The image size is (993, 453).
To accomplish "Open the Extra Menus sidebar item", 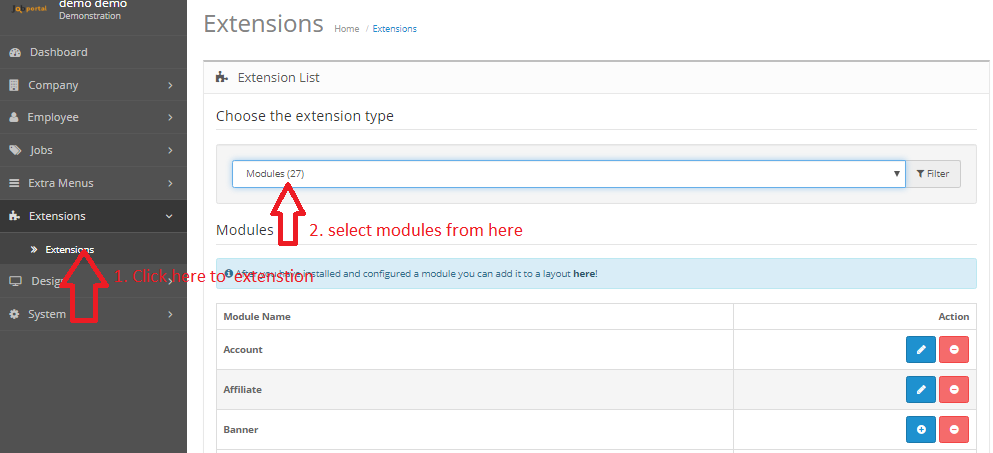I will 92,183.
